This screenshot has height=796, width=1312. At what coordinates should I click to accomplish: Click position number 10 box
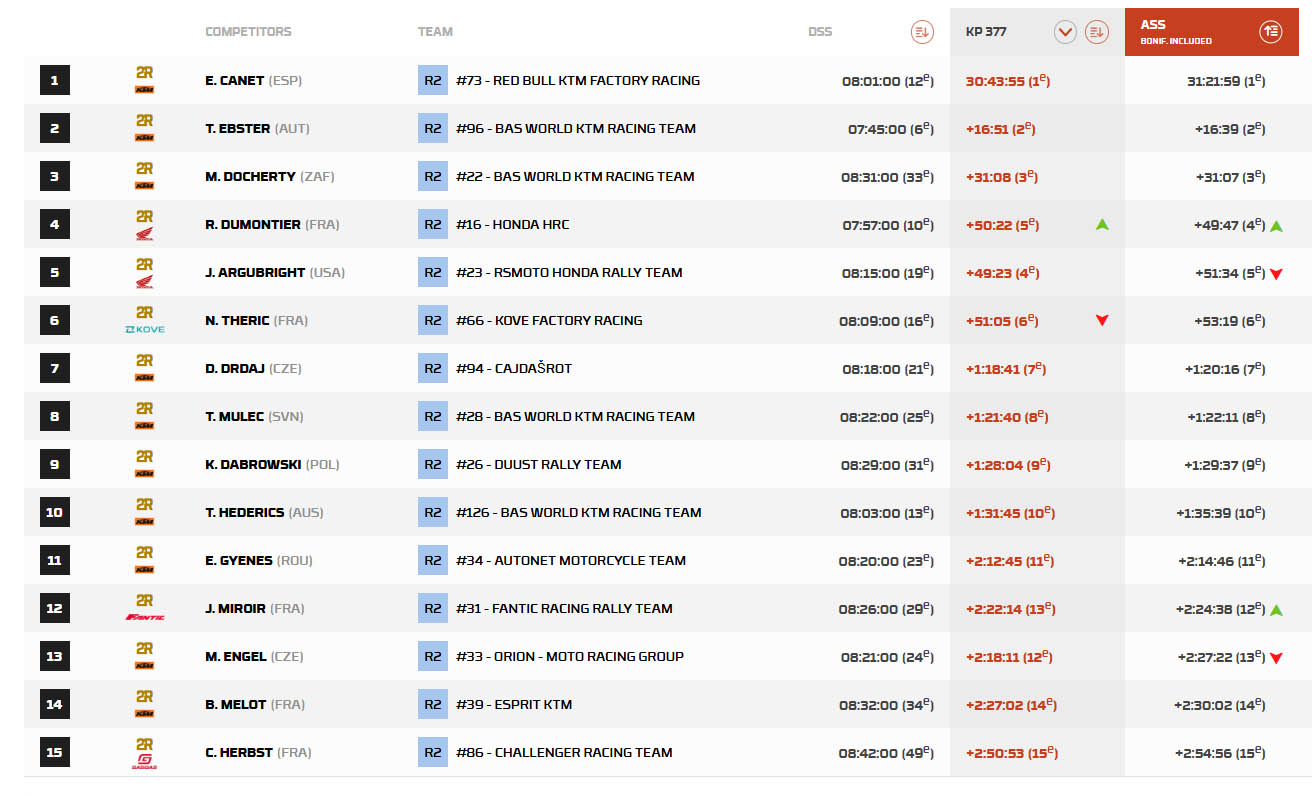tap(54, 512)
